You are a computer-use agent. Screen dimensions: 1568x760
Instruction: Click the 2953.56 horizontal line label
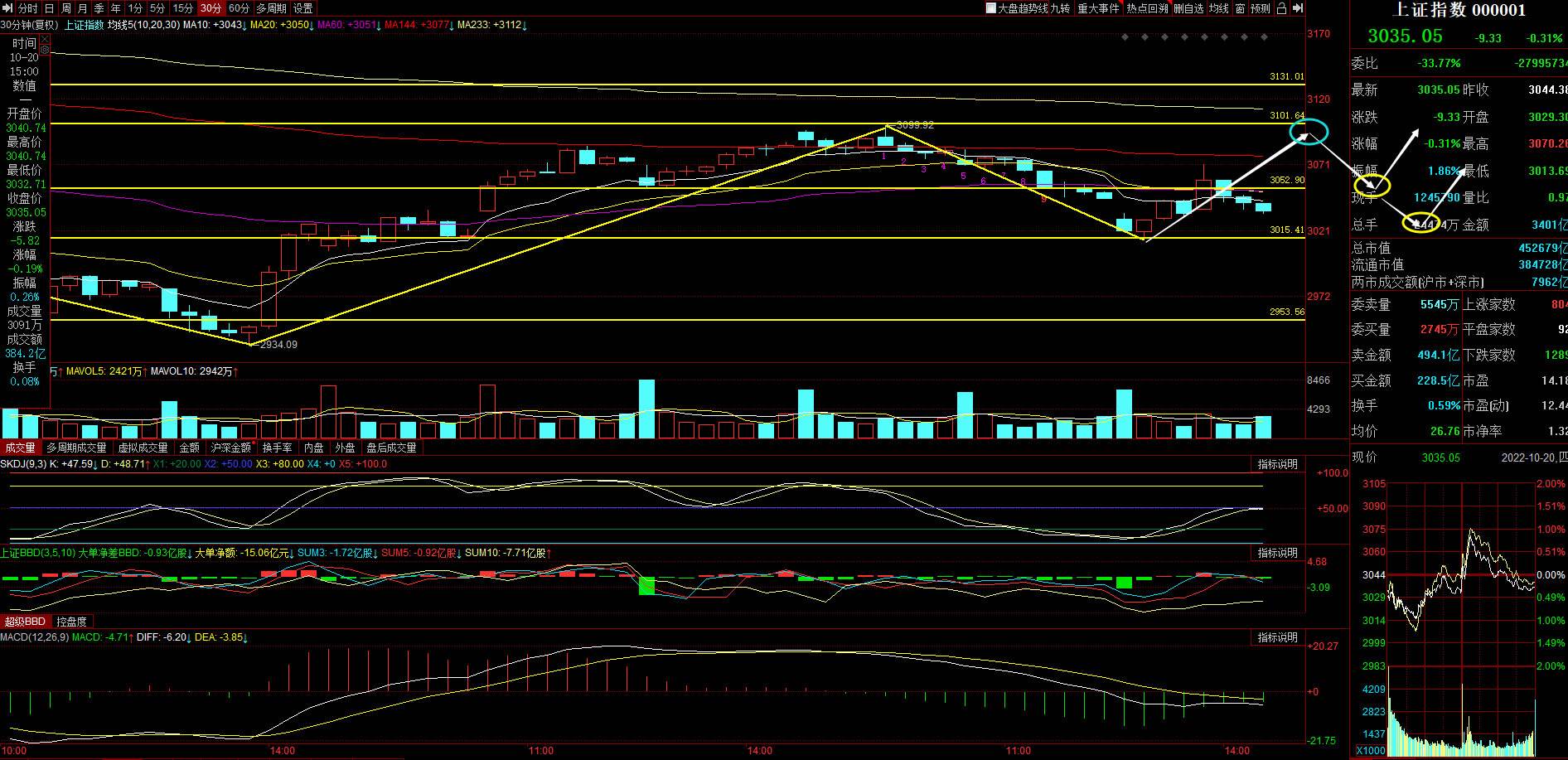[x=1286, y=312]
